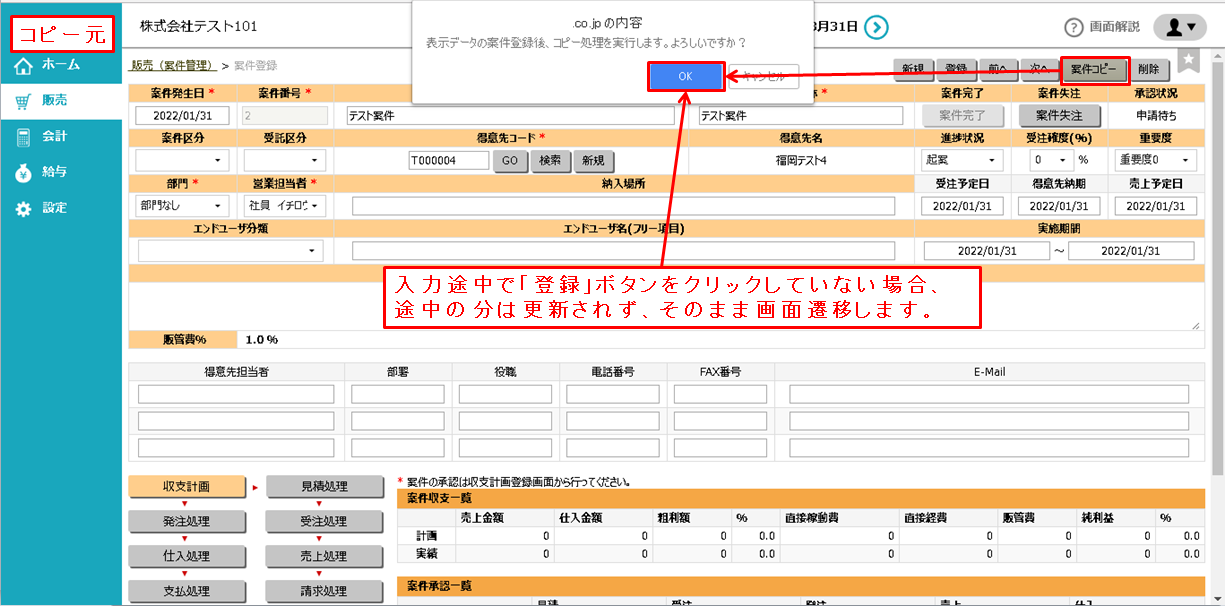Image resolution: width=1225 pixels, height=606 pixels.
Task: Open the user account icon top right
Action: [x=1179, y=26]
